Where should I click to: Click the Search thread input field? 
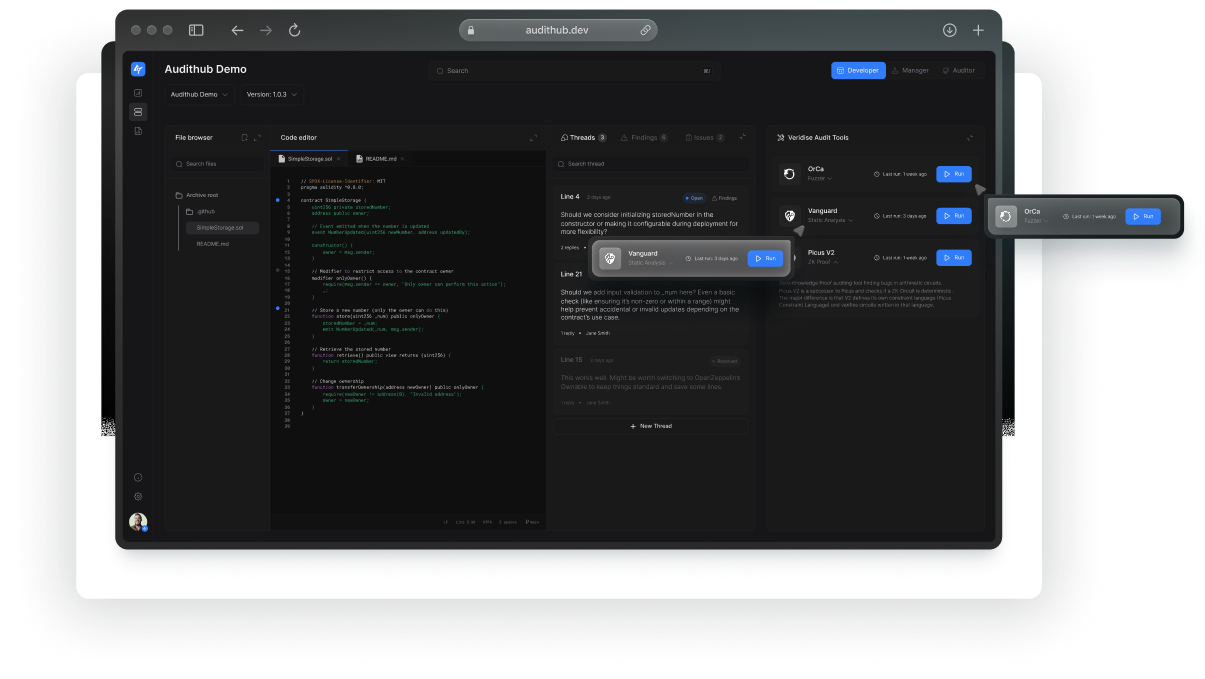point(650,164)
